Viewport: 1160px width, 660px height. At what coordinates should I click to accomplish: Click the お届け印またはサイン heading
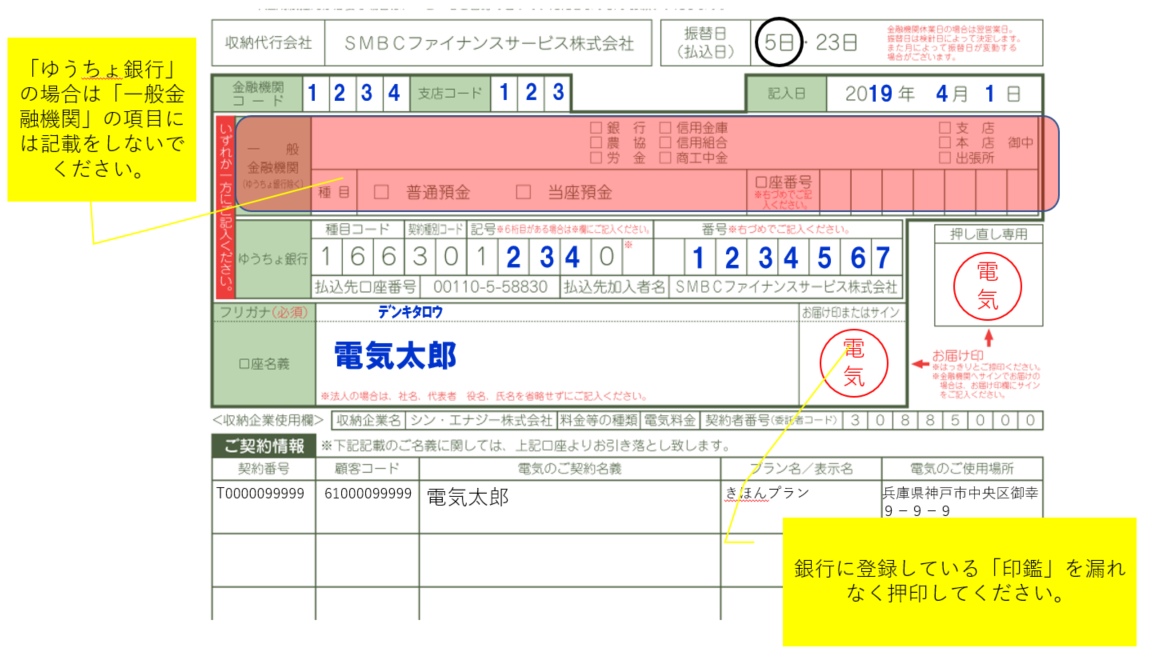click(851, 312)
